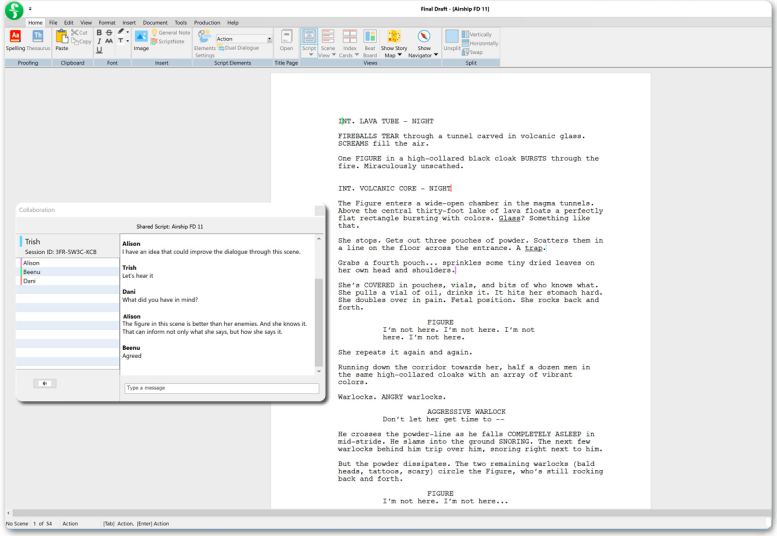Open the Help menu
Viewport: 777px width, 536px height.
point(233,22)
